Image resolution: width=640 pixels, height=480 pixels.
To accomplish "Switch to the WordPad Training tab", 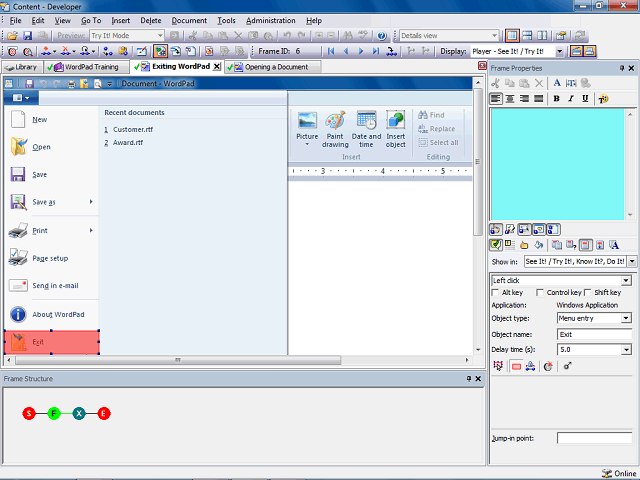I will [x=86, y=67].
